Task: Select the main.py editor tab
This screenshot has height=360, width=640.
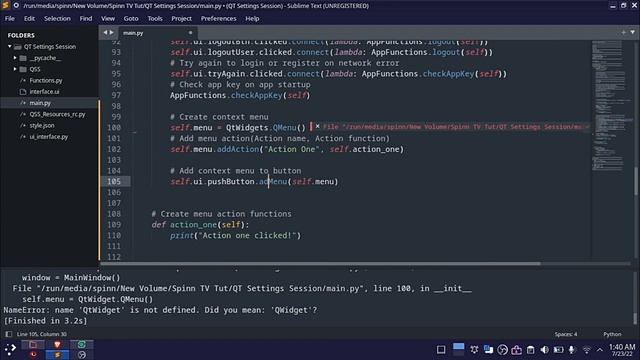Action: pos(157,33)
